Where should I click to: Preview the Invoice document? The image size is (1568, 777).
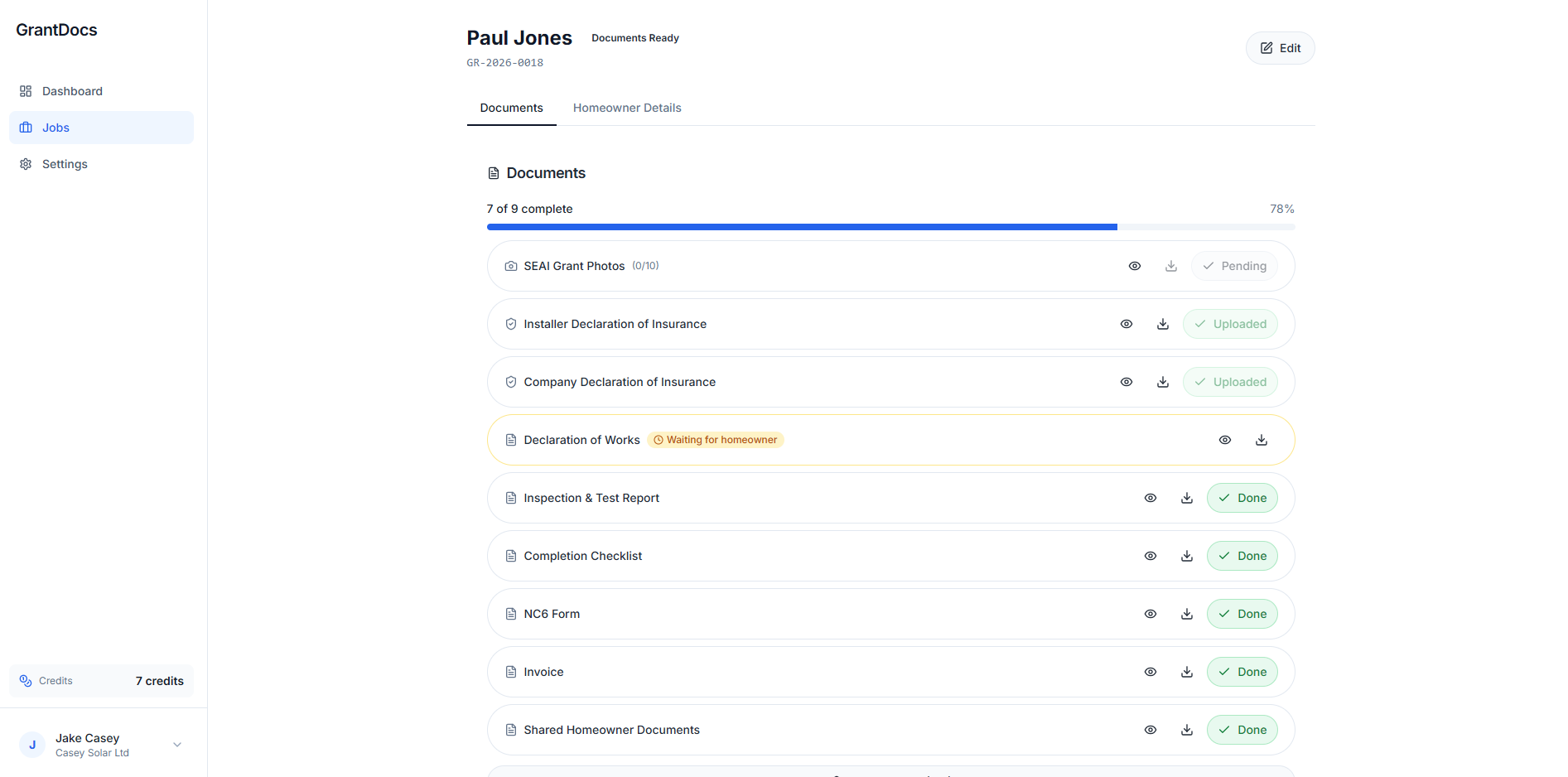tap(1151, 672)
